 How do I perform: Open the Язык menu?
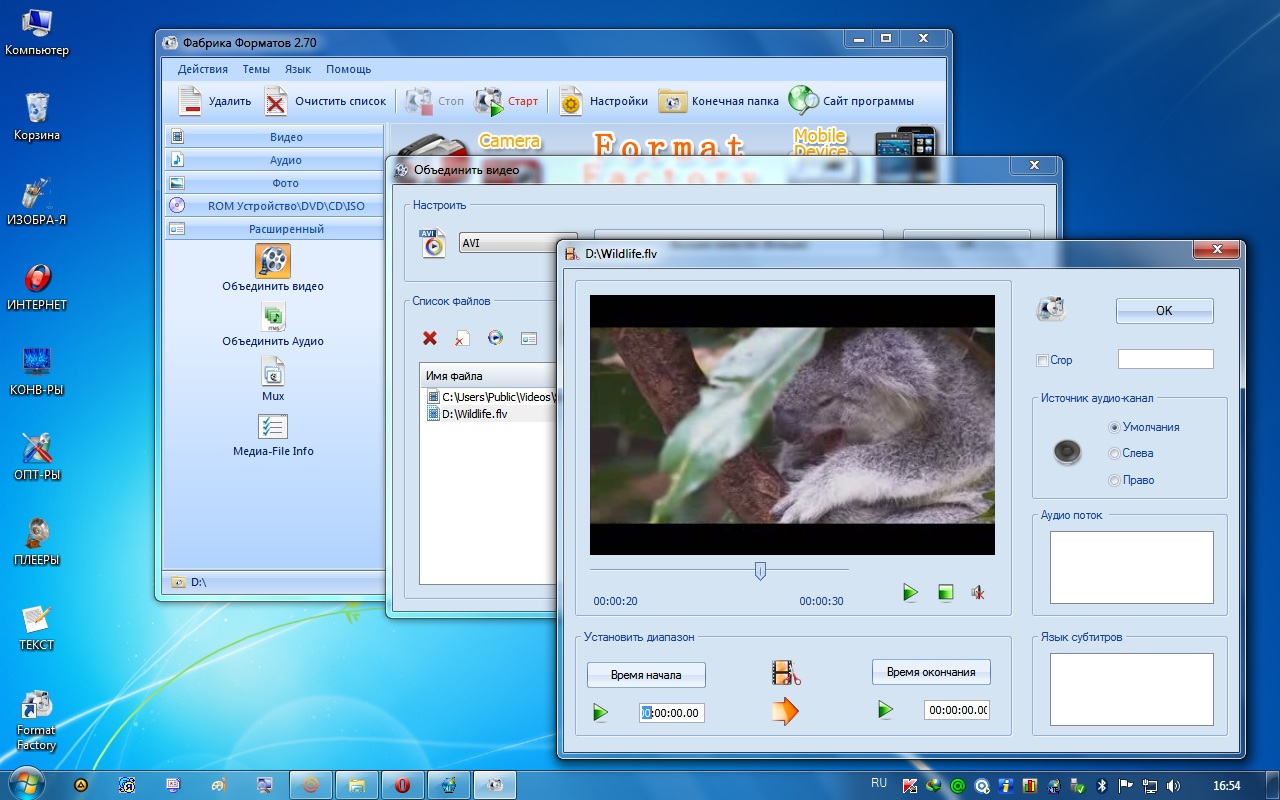[298, 69]
